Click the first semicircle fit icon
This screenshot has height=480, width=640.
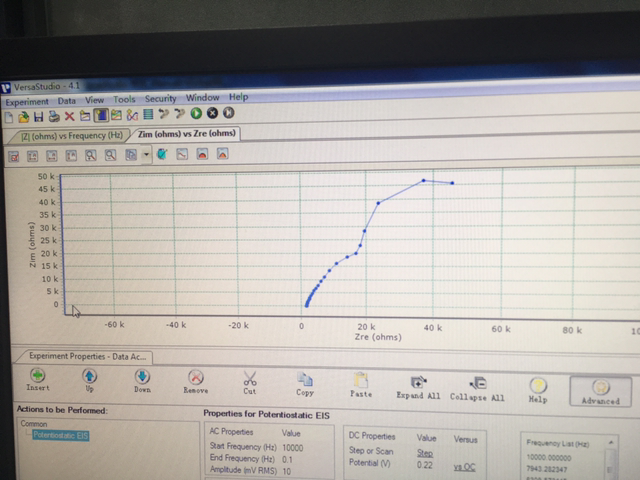pyautogui.click(x=202, y=154)
